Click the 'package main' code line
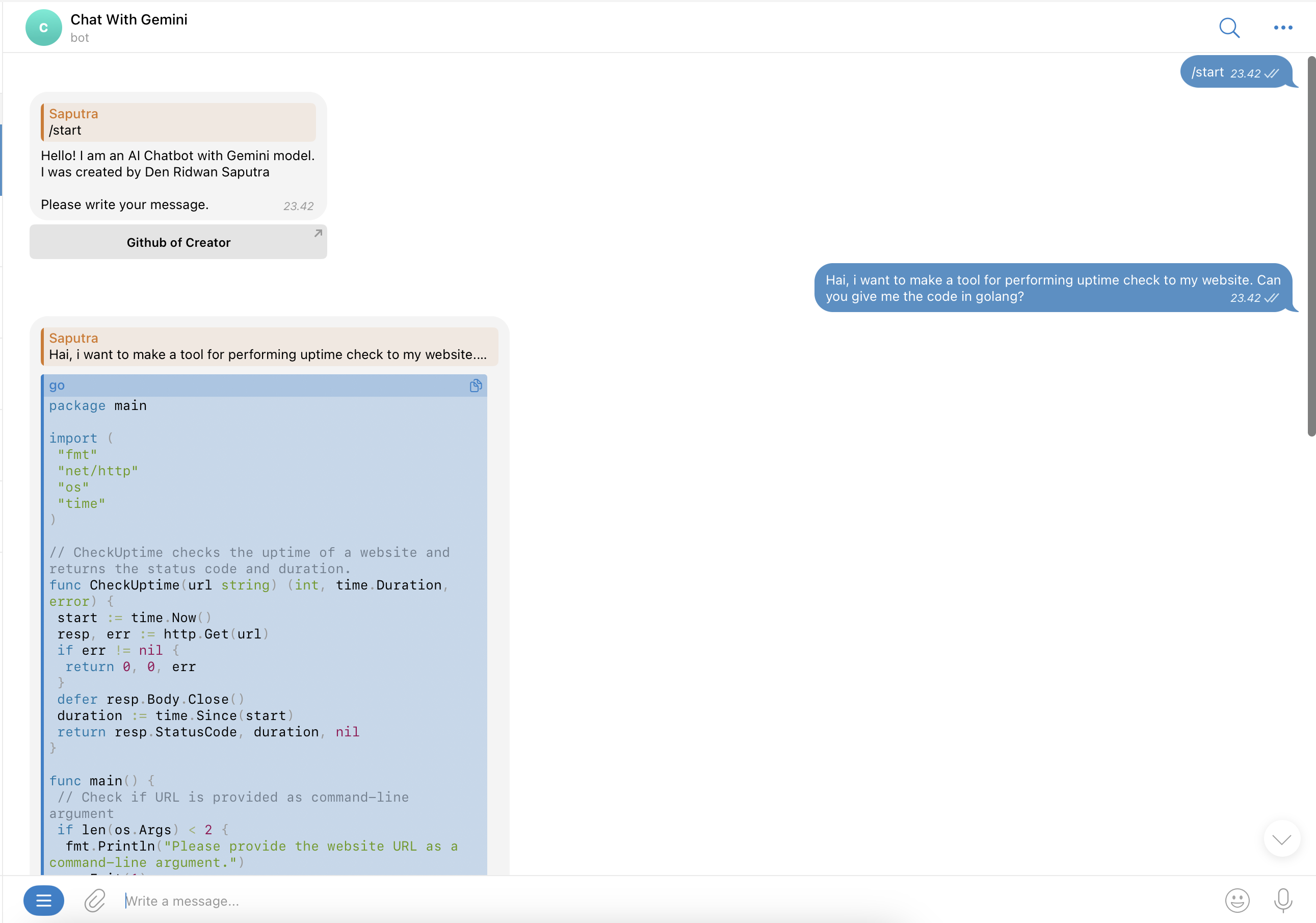This screenshot has height=923, width=1316. [x=98, y=406]
